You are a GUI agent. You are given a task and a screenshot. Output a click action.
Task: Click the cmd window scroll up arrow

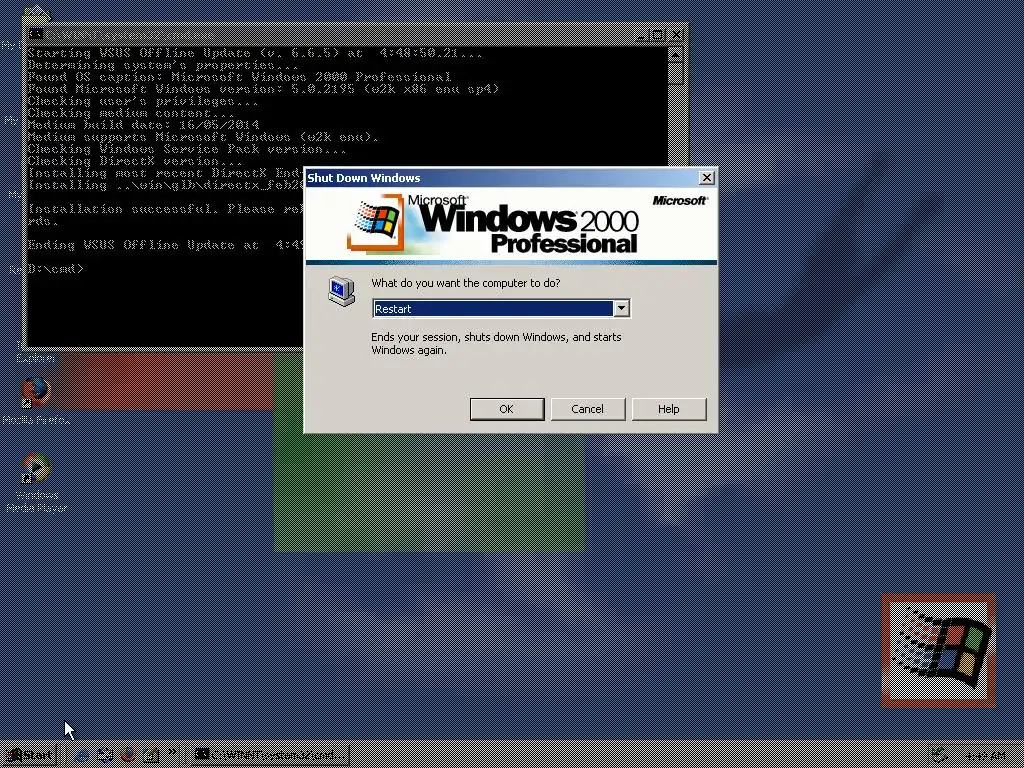[676, 54]
